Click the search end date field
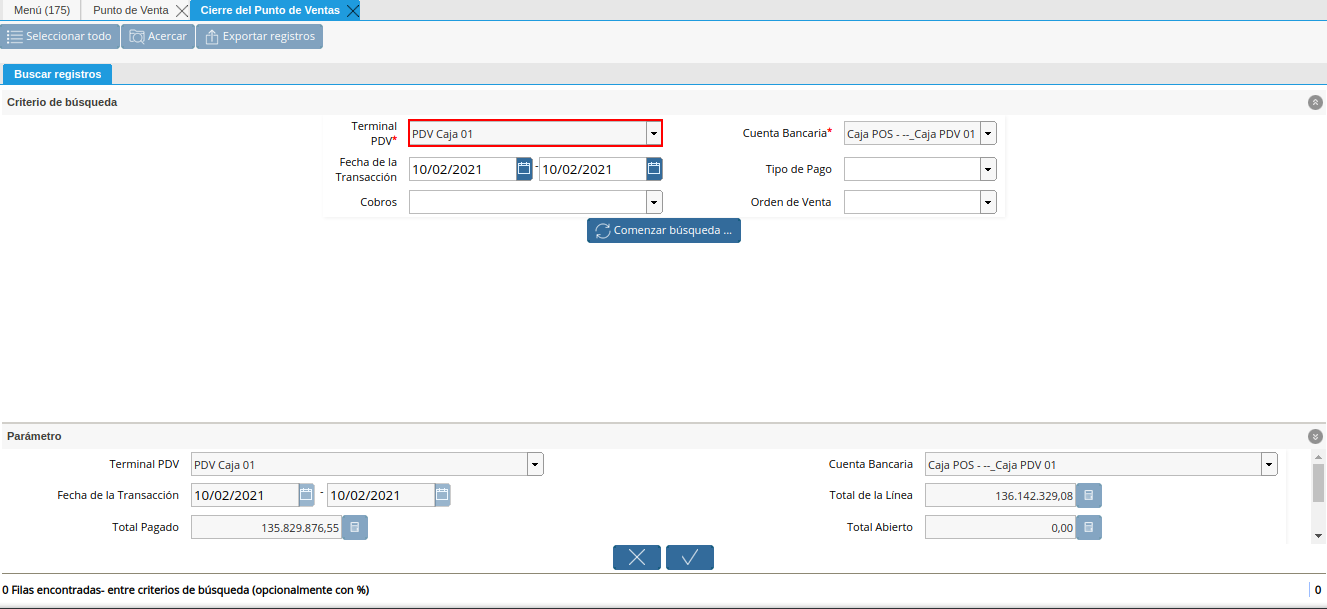This screenshot has height=609, width=1327. [x=592, y=169]
